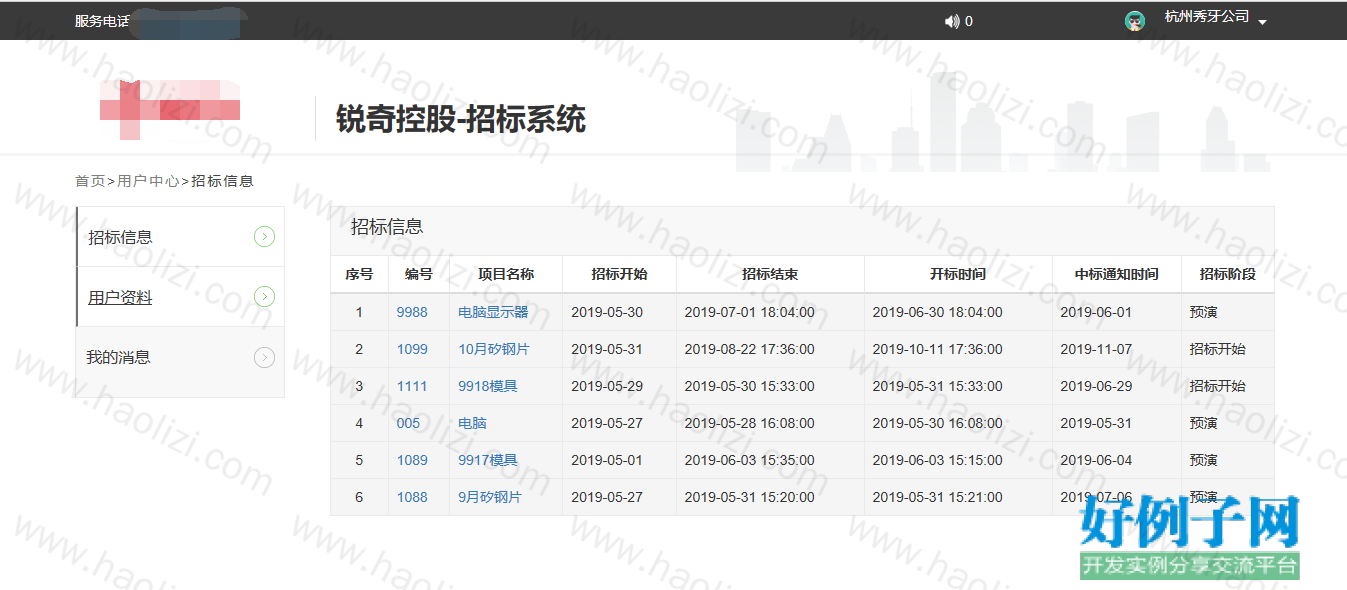Open the 杭州秀牙公司 account dropdown arrow
Image resolution: width=1347 pixels, height=590 pixels.
tap(1262, 22)
